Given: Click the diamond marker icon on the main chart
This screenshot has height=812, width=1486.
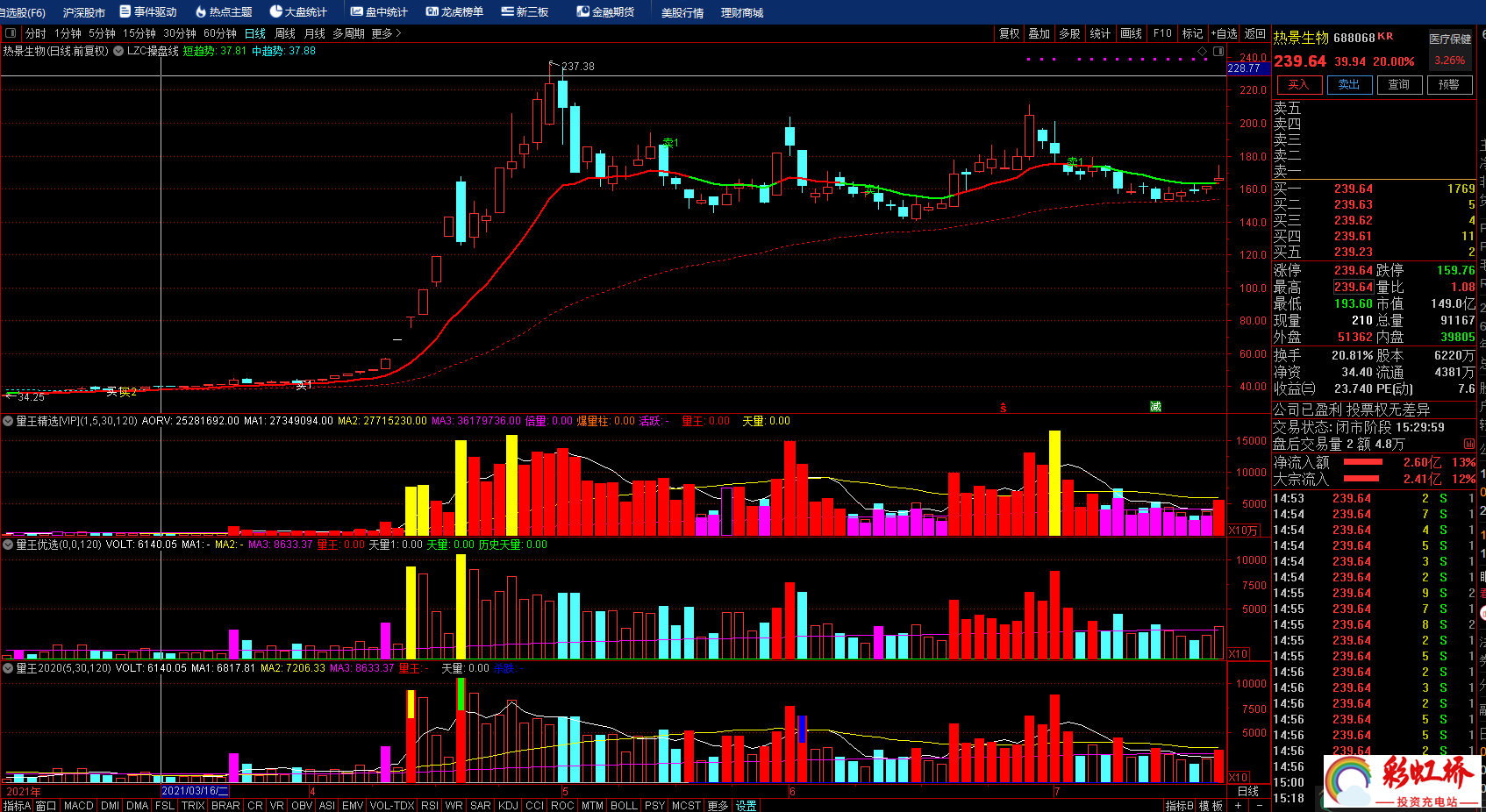Looking at the screenshot, I should 1203,52.
